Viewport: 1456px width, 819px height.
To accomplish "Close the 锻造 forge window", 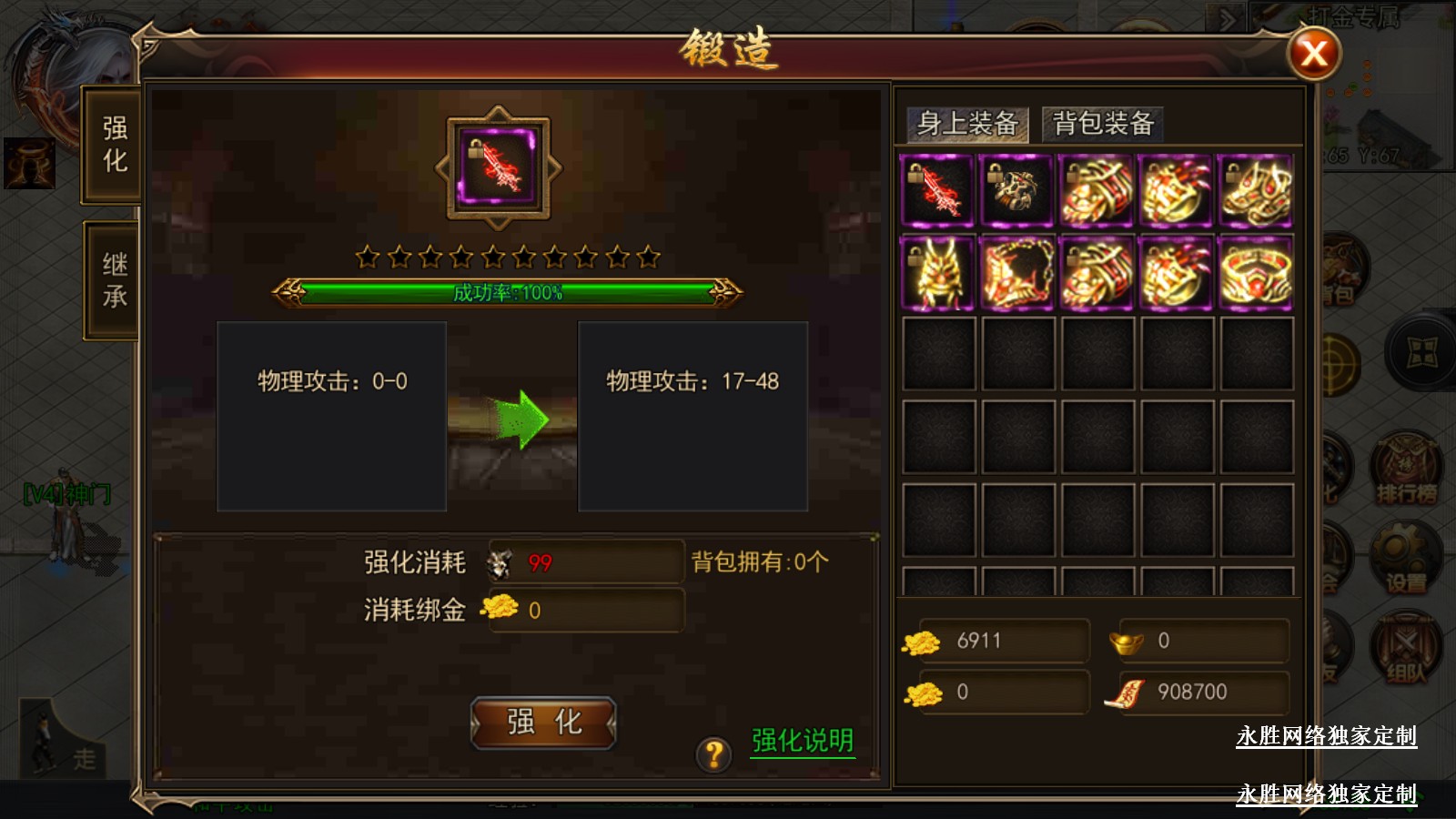I will click(1313, 54).
